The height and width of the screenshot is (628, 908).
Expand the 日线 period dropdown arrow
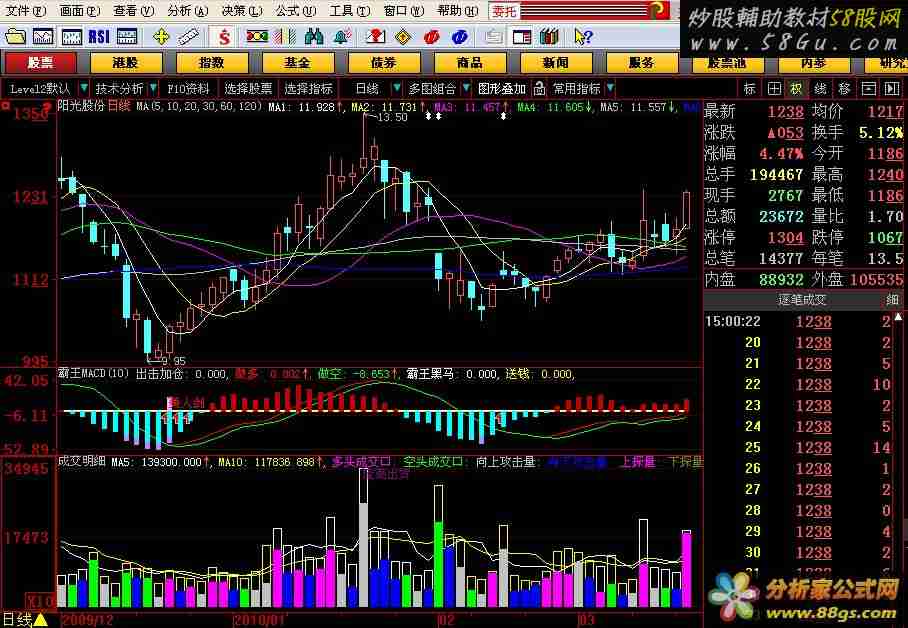tap(397, 89)
